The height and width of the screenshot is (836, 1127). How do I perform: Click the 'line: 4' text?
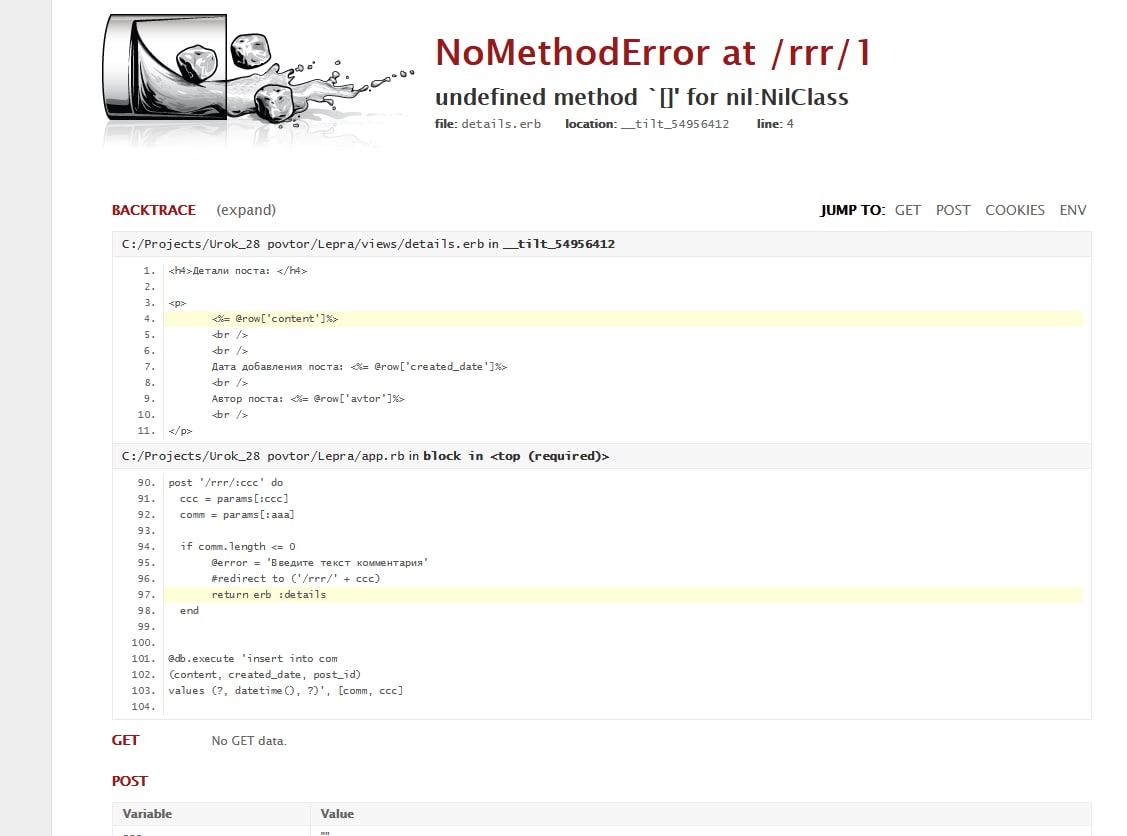(775, 124)
